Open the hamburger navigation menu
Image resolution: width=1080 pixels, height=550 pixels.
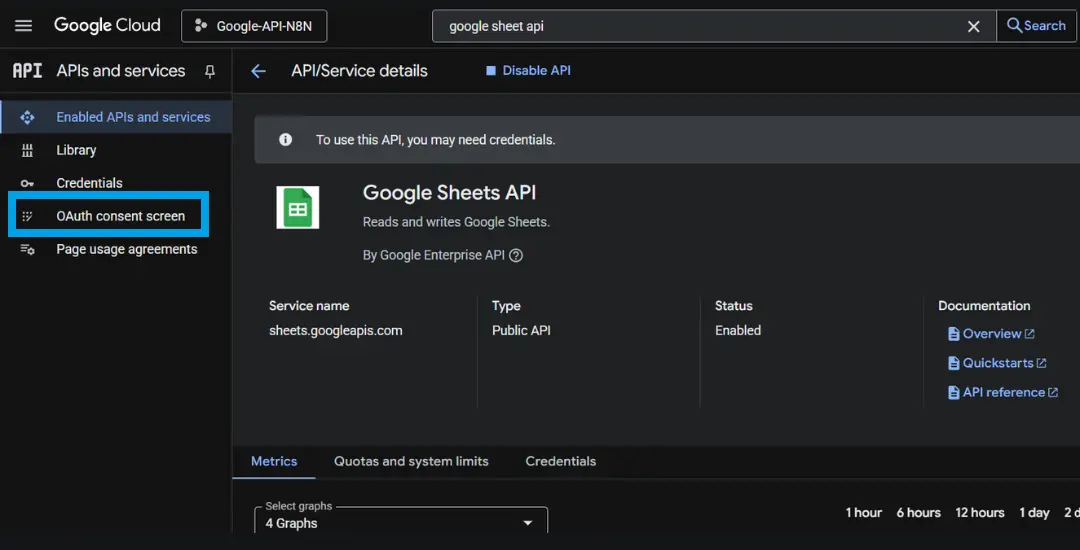click(24, 25)
